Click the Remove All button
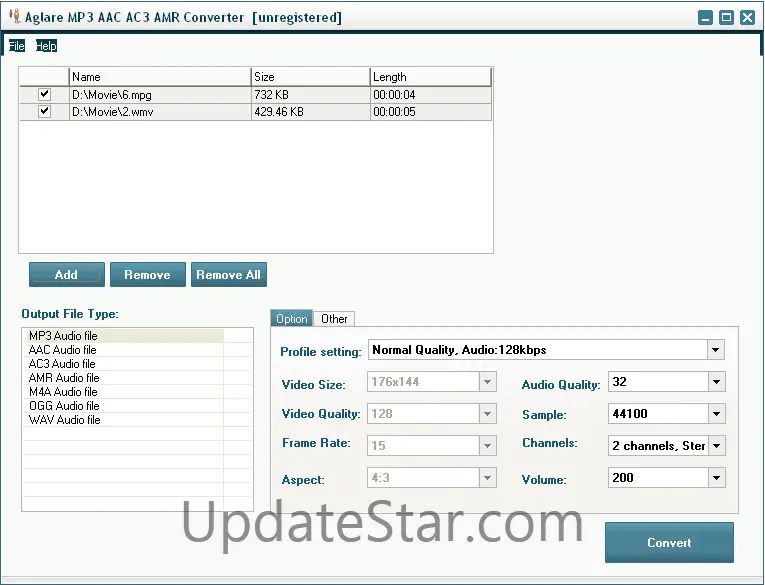The image size is (765, 585). (x=228, y=275)
